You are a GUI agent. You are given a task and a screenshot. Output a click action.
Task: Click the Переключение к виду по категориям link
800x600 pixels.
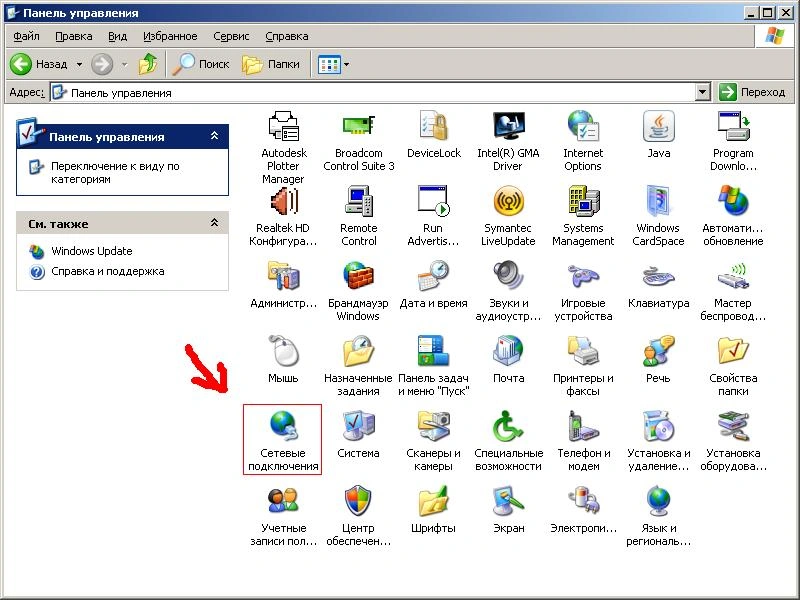pyautogui.click(x=115, y=173)
